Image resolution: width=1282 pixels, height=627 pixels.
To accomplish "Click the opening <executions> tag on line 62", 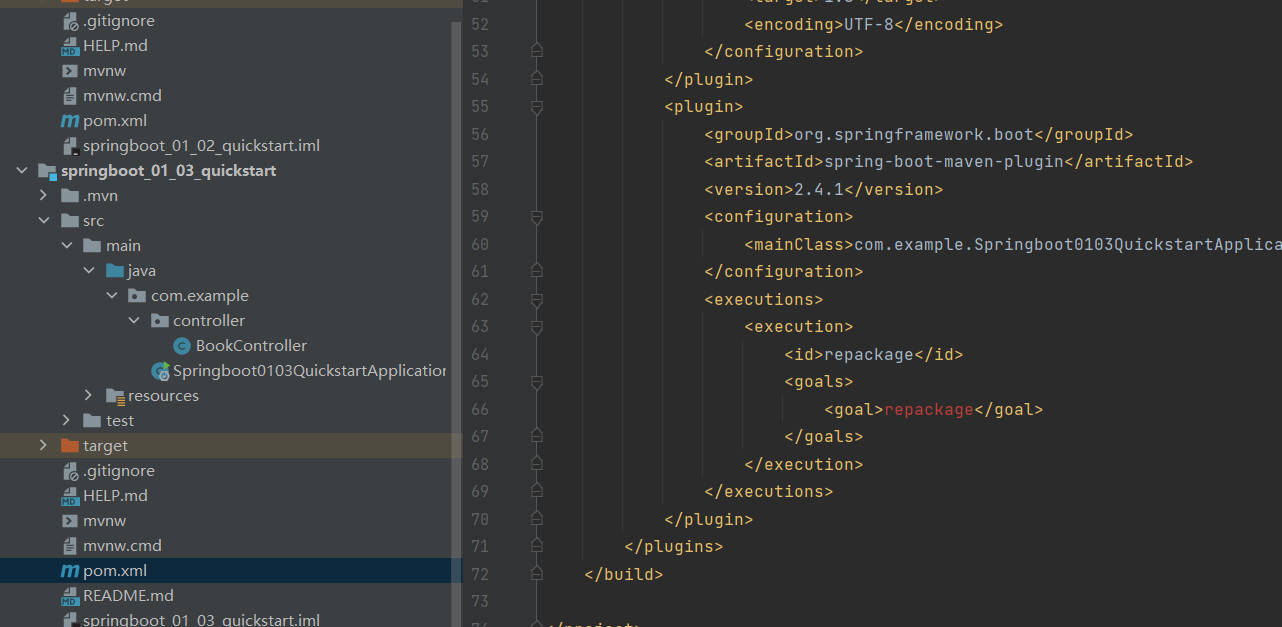I will tap(763, 299).
